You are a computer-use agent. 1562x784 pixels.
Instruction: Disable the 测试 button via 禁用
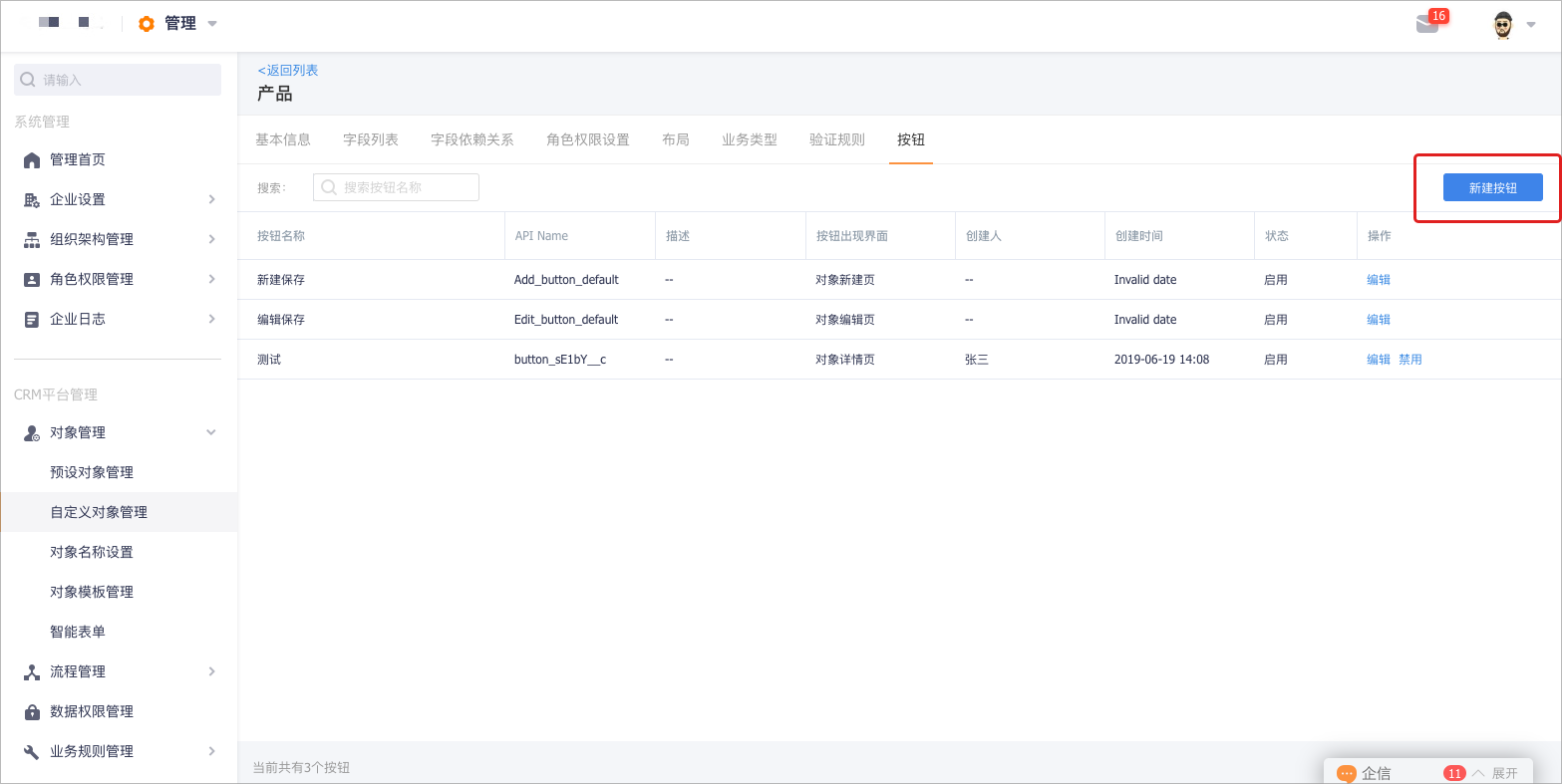pyautogui.click(x=1410, y=360)
